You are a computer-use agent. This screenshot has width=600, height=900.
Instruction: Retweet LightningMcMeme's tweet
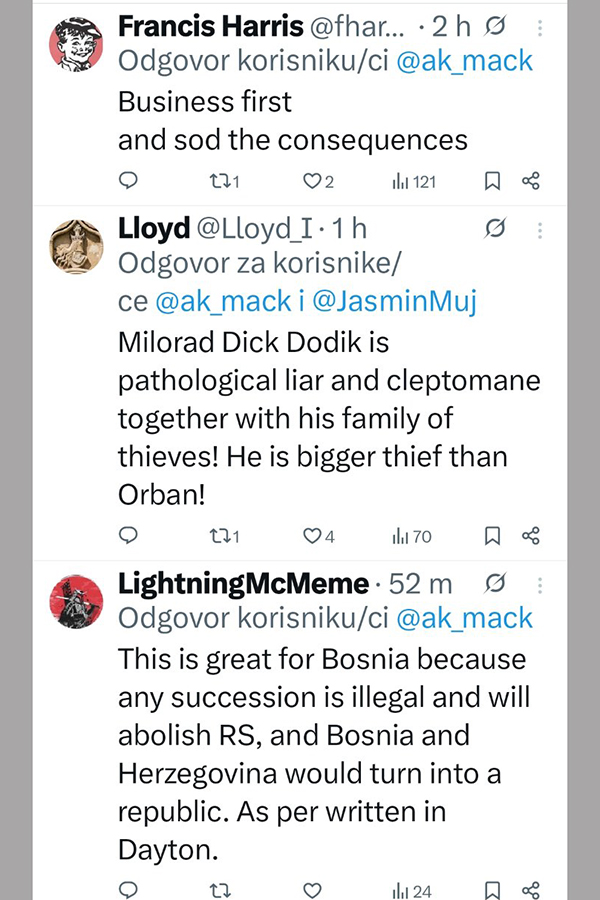pyautogui.click(x=222, y=889)
